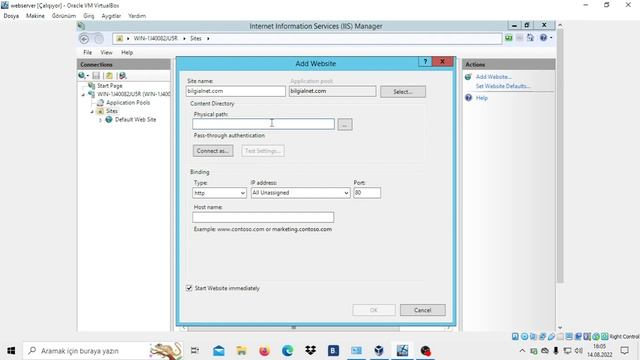Click the Site name input field
This screenshot has height=360, width=640.
click(236, 91)
